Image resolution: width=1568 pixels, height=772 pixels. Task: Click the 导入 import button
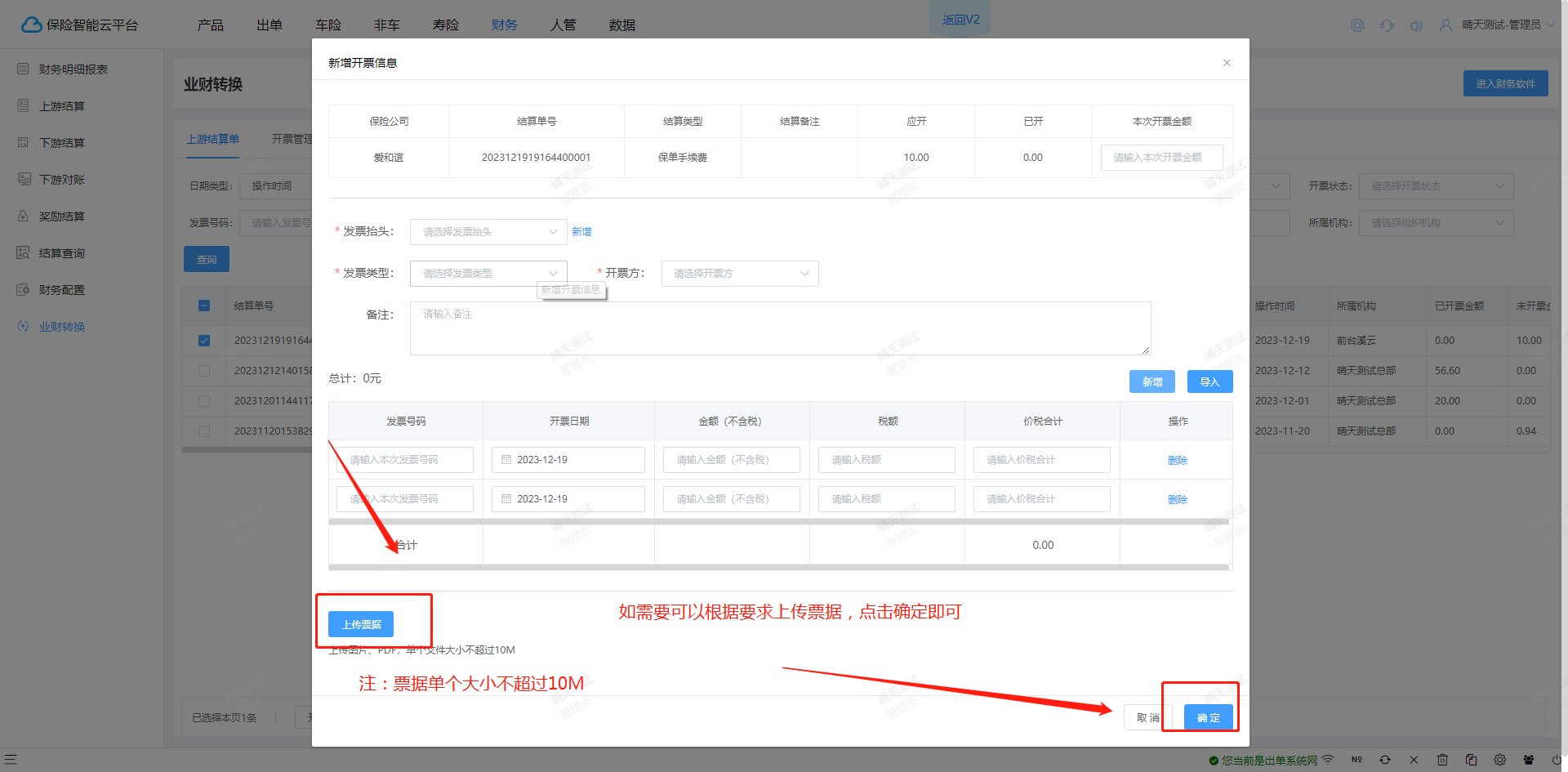(x=1209, y=382)
